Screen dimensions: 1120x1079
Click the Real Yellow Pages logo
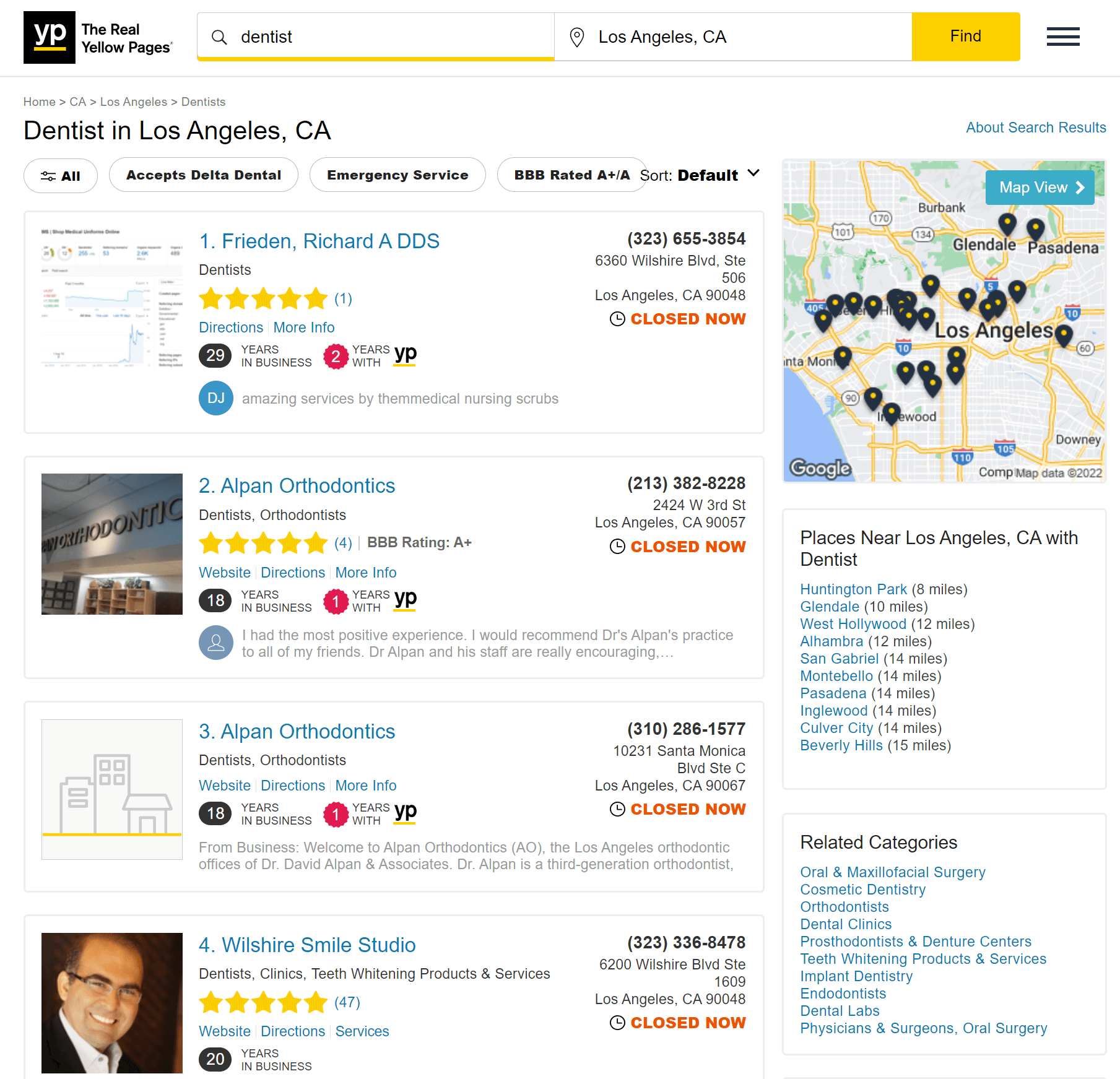click(x=98, y=37)
